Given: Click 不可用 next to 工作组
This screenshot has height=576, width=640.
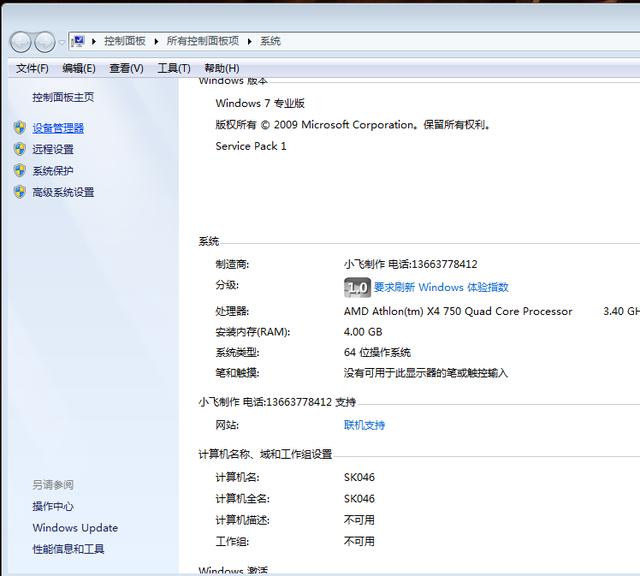Looking at the screenshot, I should pos(359,541).
